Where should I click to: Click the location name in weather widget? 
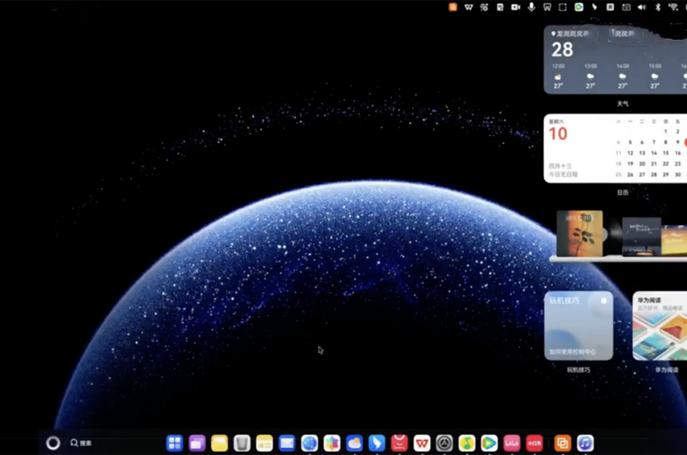pyautogui.click(x=573, y=33)
